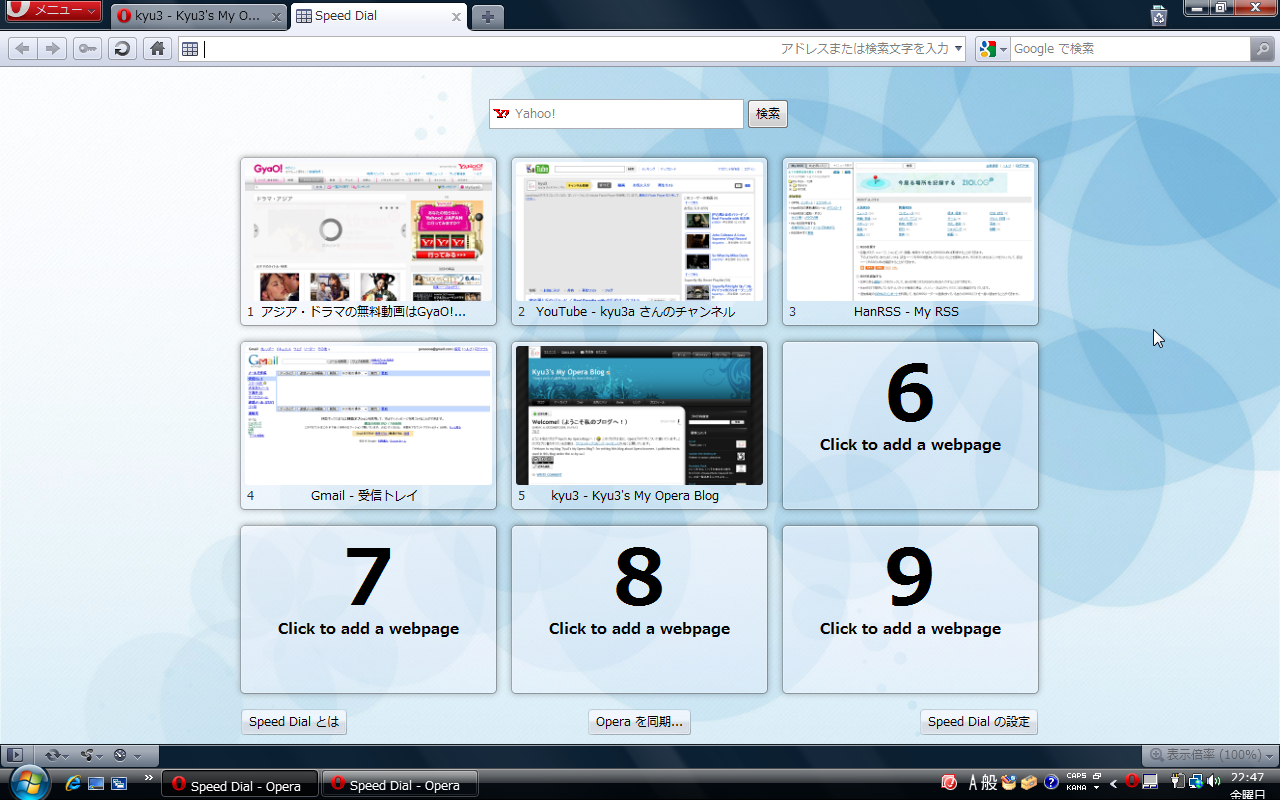Open the IME help question mark icon
Viewport: 1280px width, 800px height.
click(1051, 782)
